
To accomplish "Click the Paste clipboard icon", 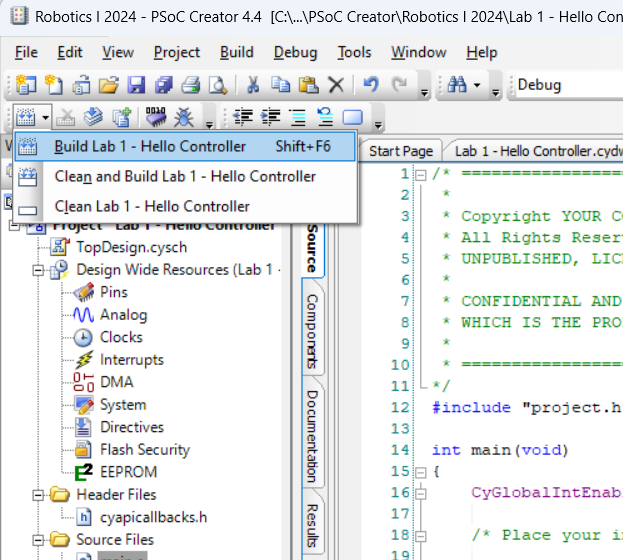I will click(308, 85).
